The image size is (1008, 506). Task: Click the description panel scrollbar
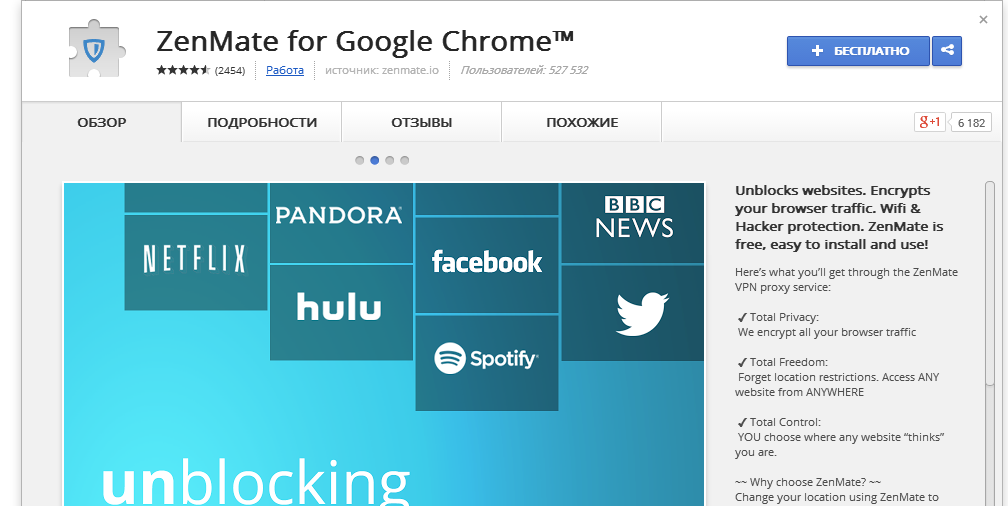pos(989,283)
